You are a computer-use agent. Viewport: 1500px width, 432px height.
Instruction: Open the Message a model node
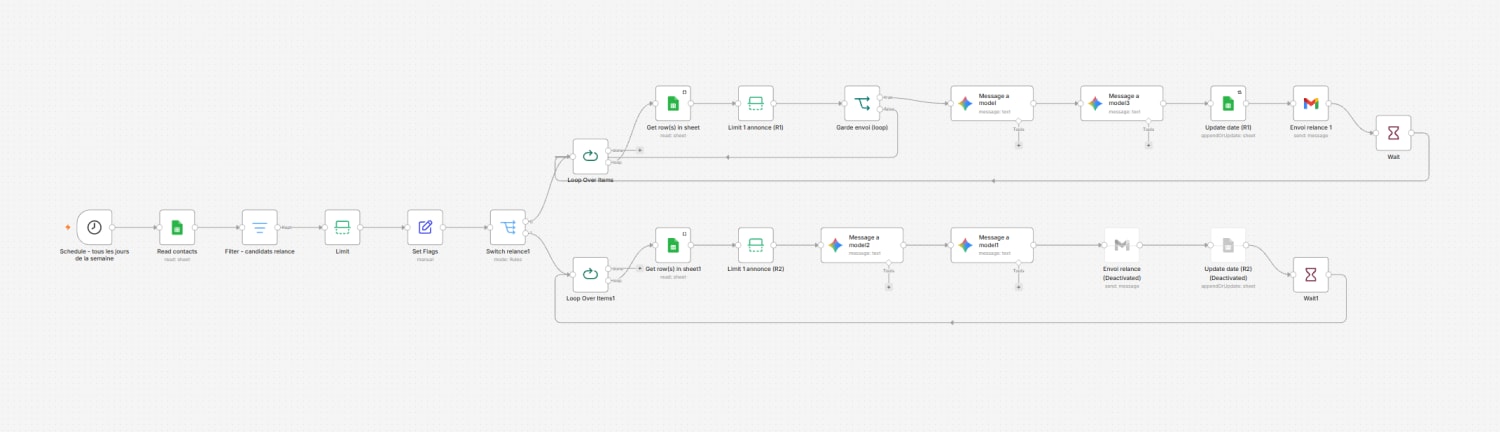(992, 103)
